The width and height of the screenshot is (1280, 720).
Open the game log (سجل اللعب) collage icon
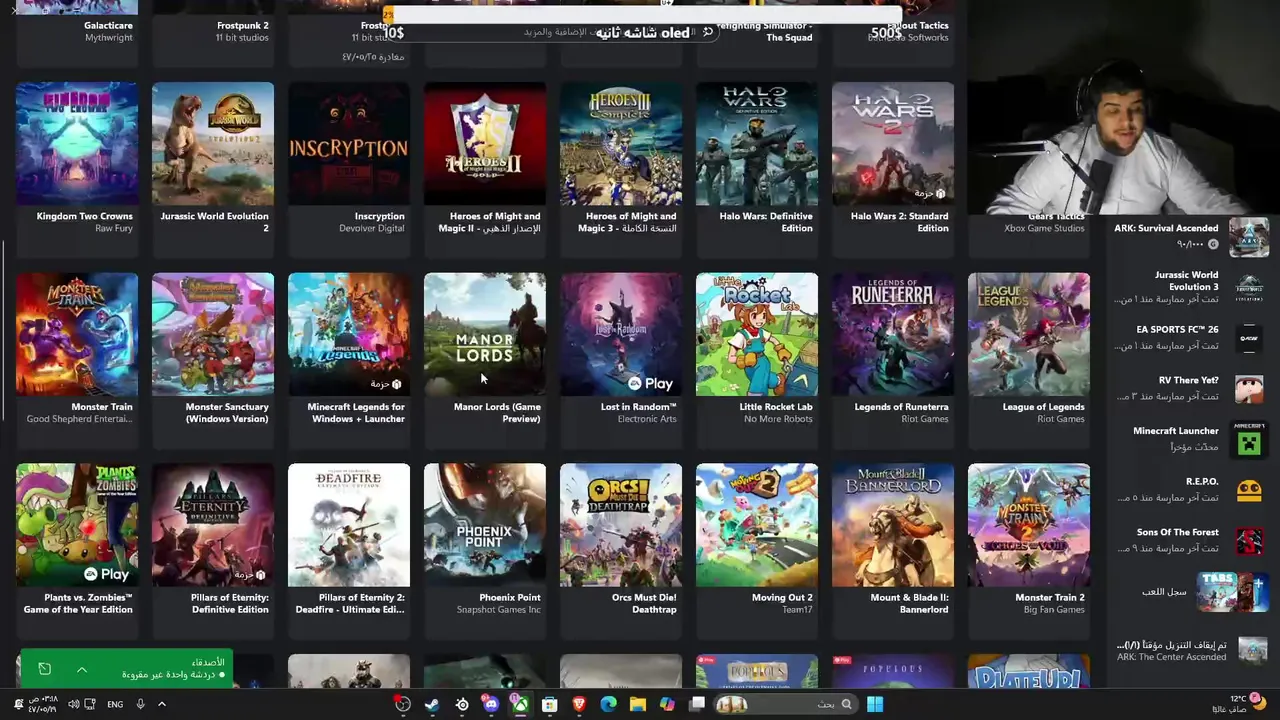(x=1232, y=592)
